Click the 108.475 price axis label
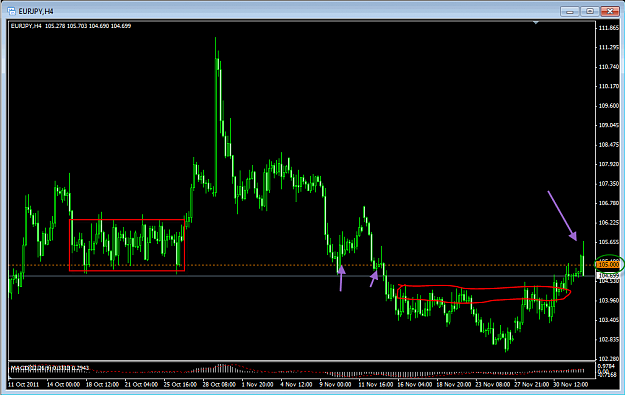Viewport: 625px width, 395px height. (609, 145)
